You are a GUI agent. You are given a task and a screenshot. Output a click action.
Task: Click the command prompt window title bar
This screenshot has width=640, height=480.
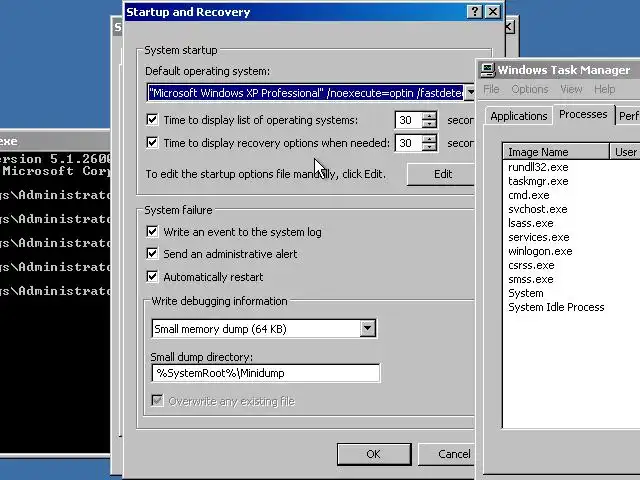coord(54,141)
